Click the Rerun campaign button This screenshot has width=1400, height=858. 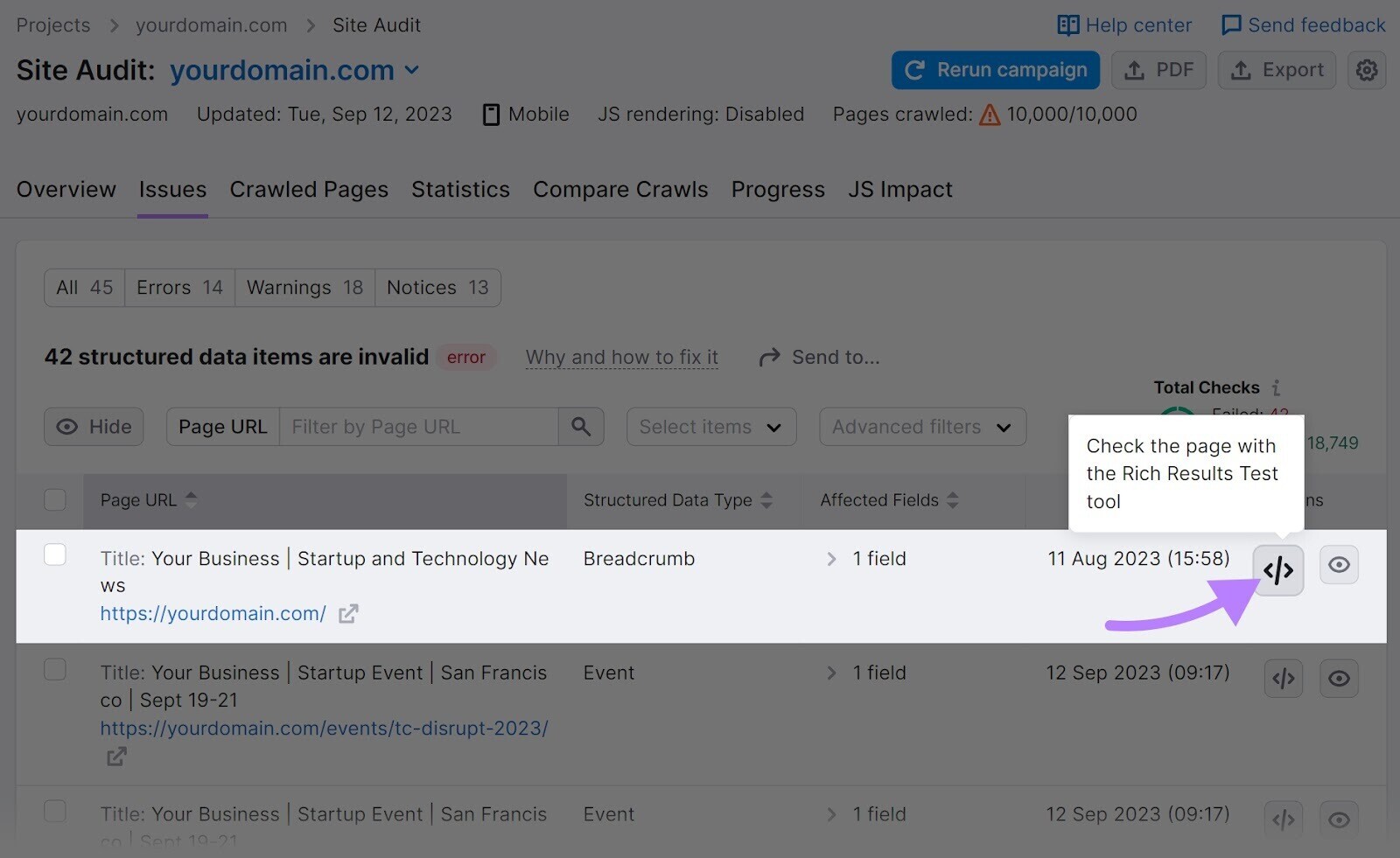coord(995,70)
